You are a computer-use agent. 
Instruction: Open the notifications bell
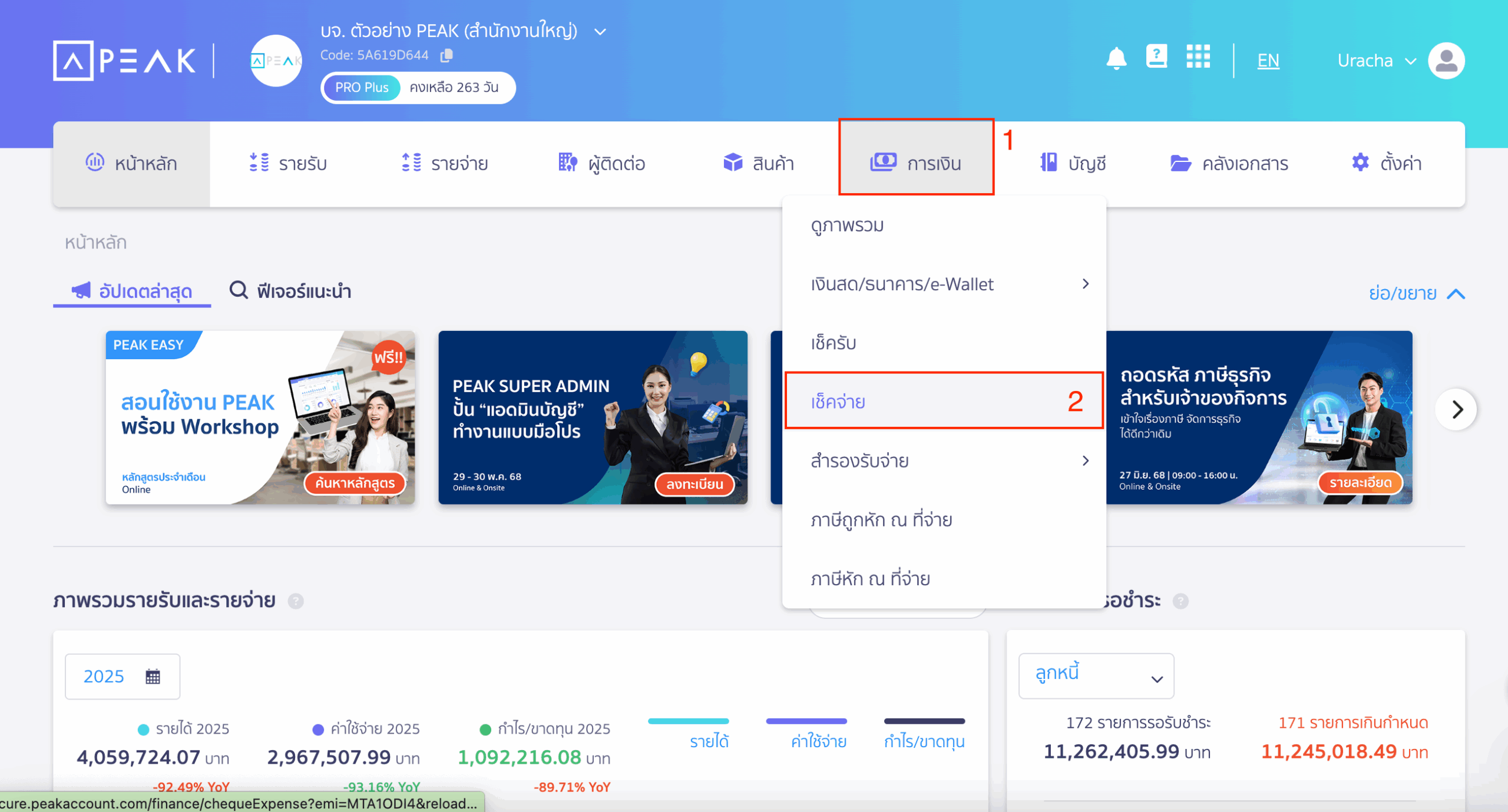(1116, 59)
